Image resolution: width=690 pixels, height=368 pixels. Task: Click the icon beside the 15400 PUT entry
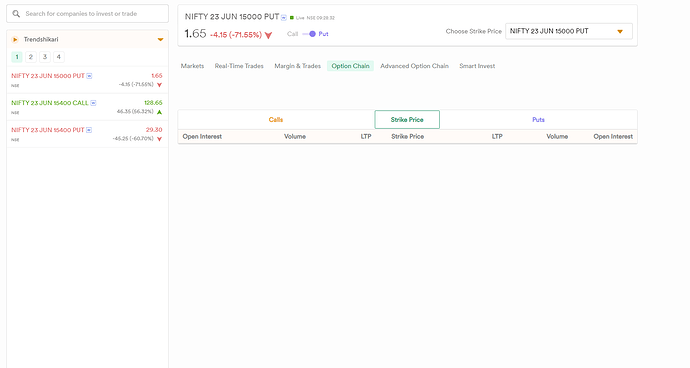(x=89, y=130)
